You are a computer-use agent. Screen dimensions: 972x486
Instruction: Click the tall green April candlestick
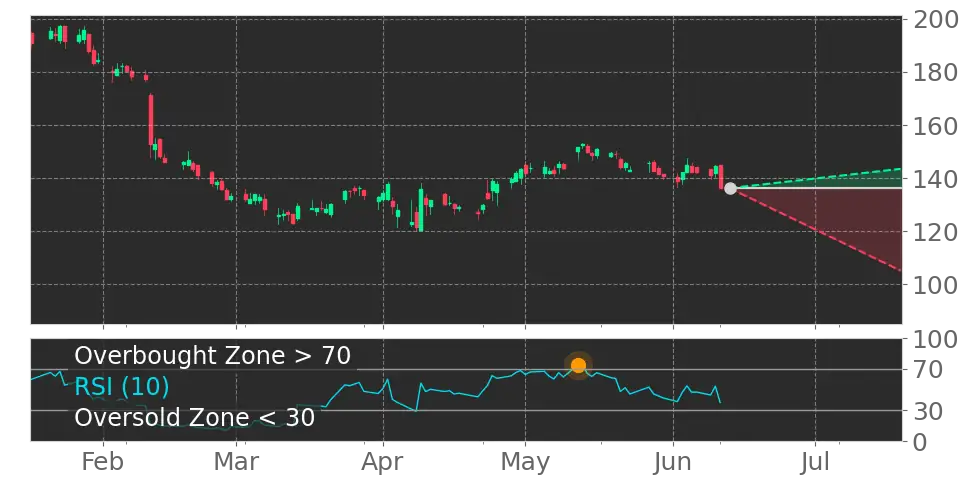click(421, 208)
